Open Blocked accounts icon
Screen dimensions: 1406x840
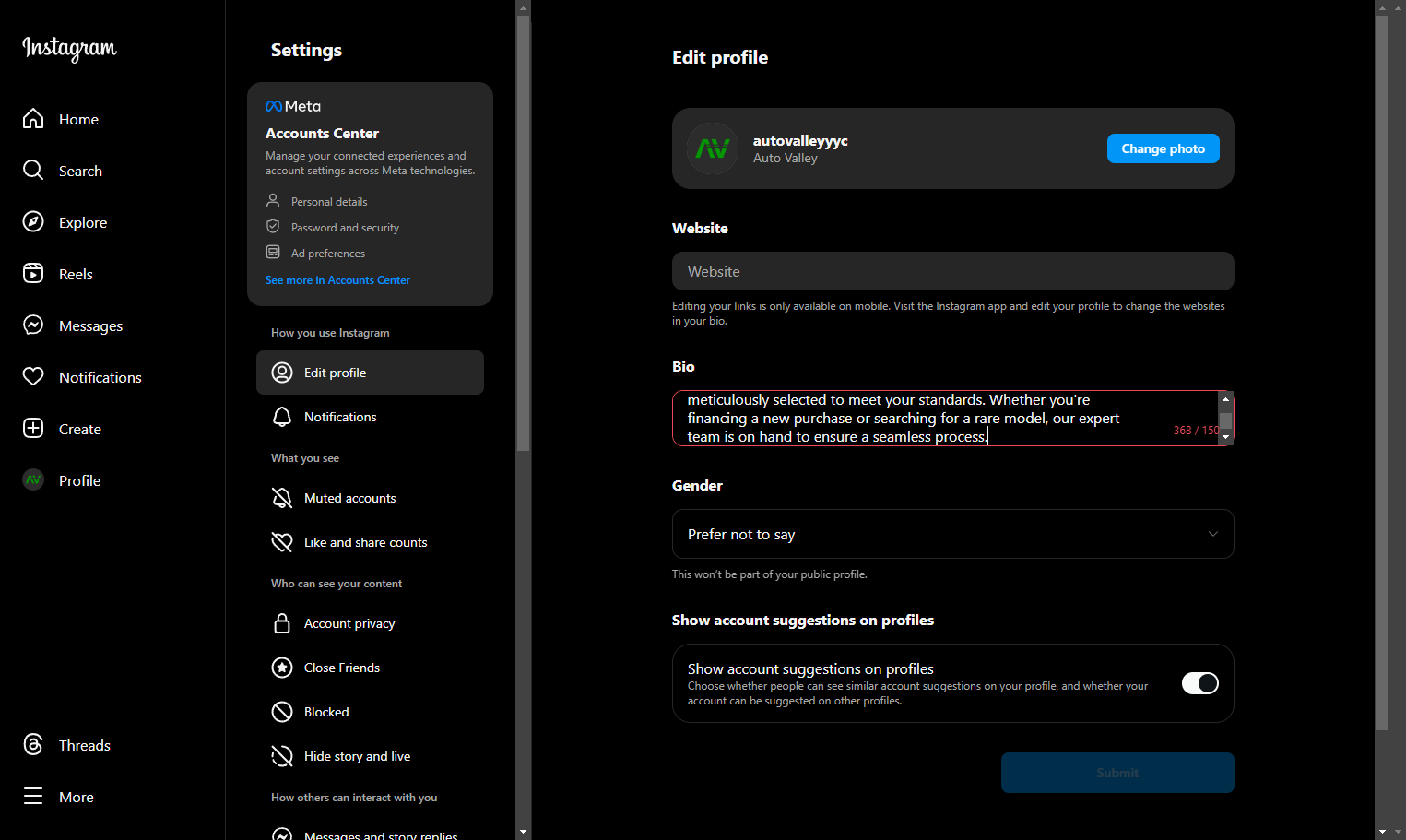282,712
